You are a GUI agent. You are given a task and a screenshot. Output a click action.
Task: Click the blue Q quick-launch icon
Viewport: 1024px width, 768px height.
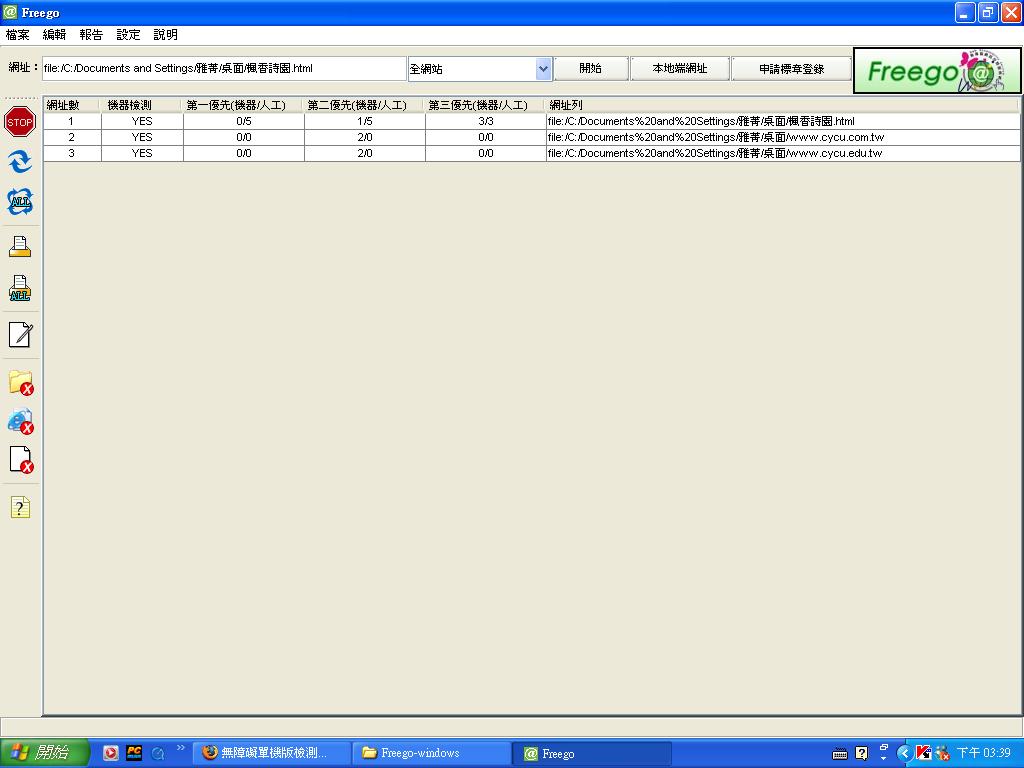[157, 753]
